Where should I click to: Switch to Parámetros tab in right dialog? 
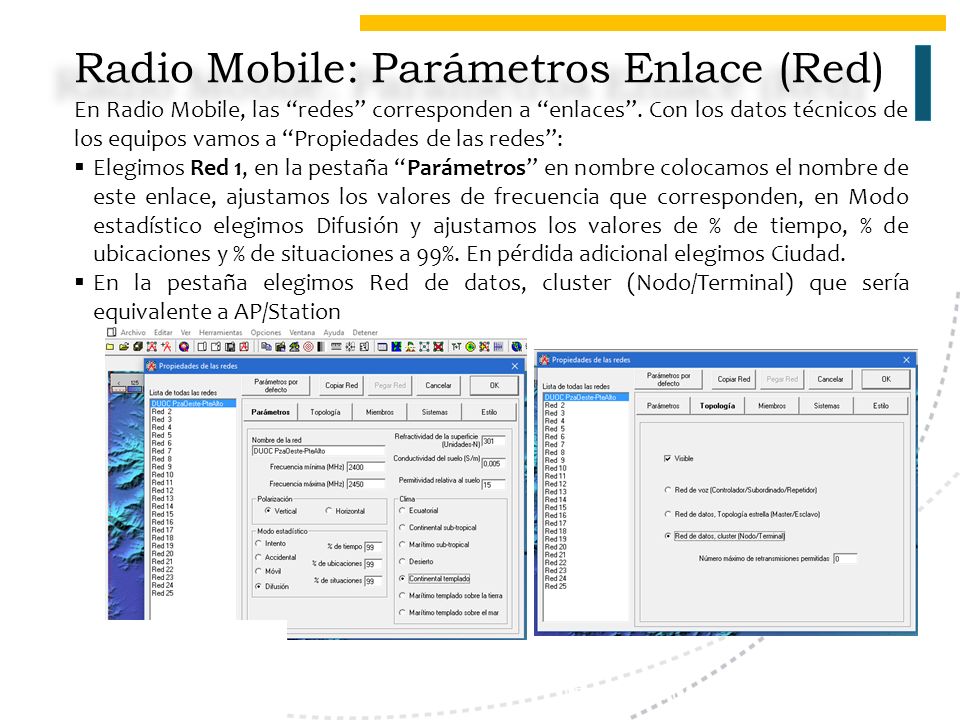663,406
